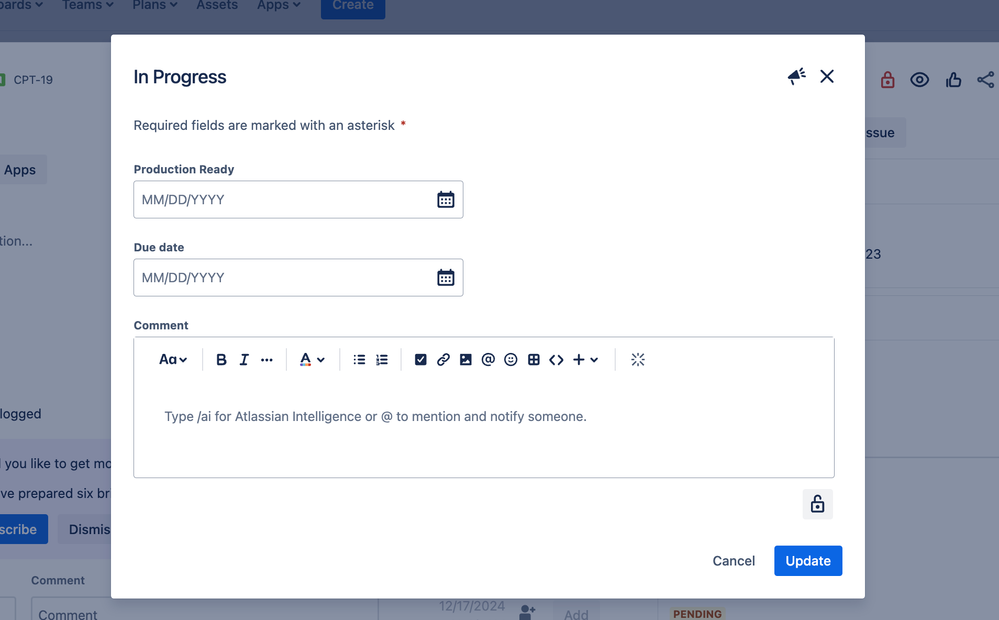Launch Atlassian Intelligence sparkle icon

pos(638,360)
